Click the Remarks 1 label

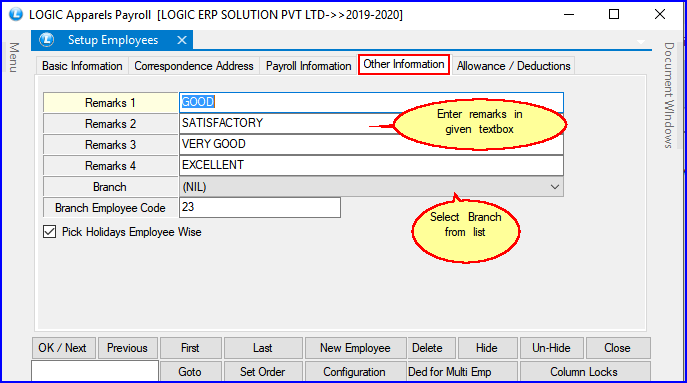(x=110, y=103)
